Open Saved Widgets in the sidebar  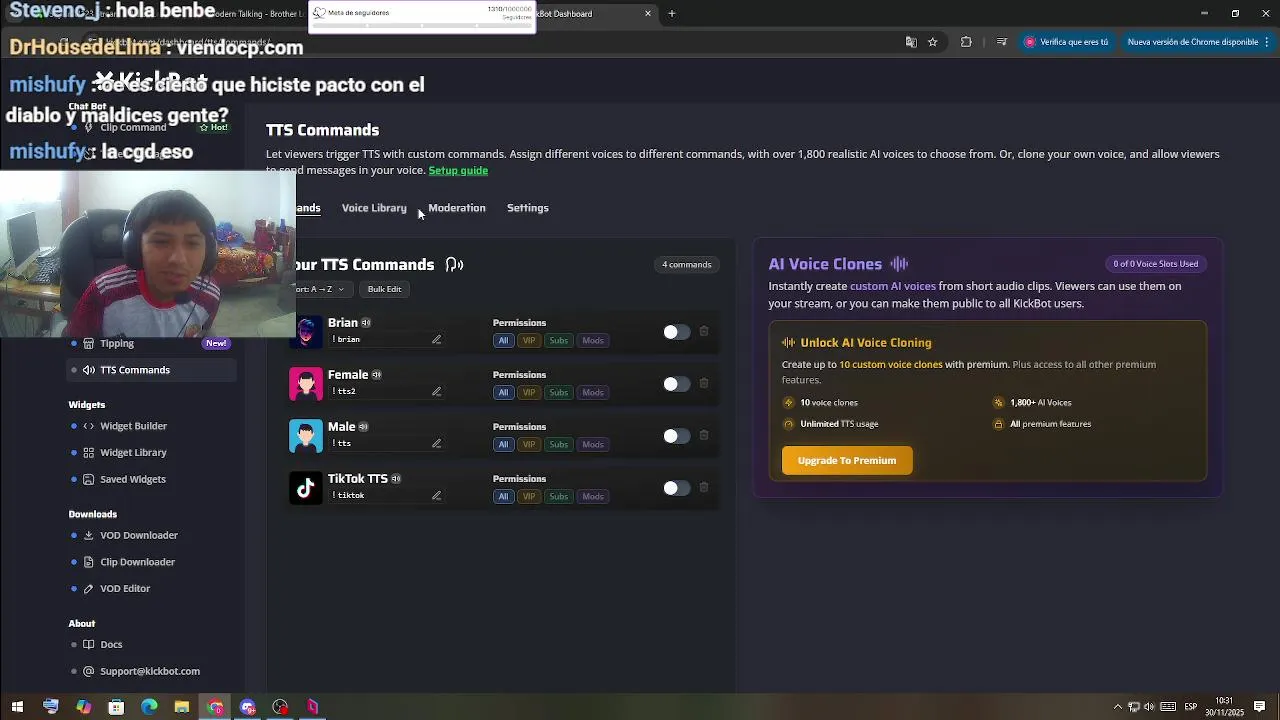click(152, 479)
